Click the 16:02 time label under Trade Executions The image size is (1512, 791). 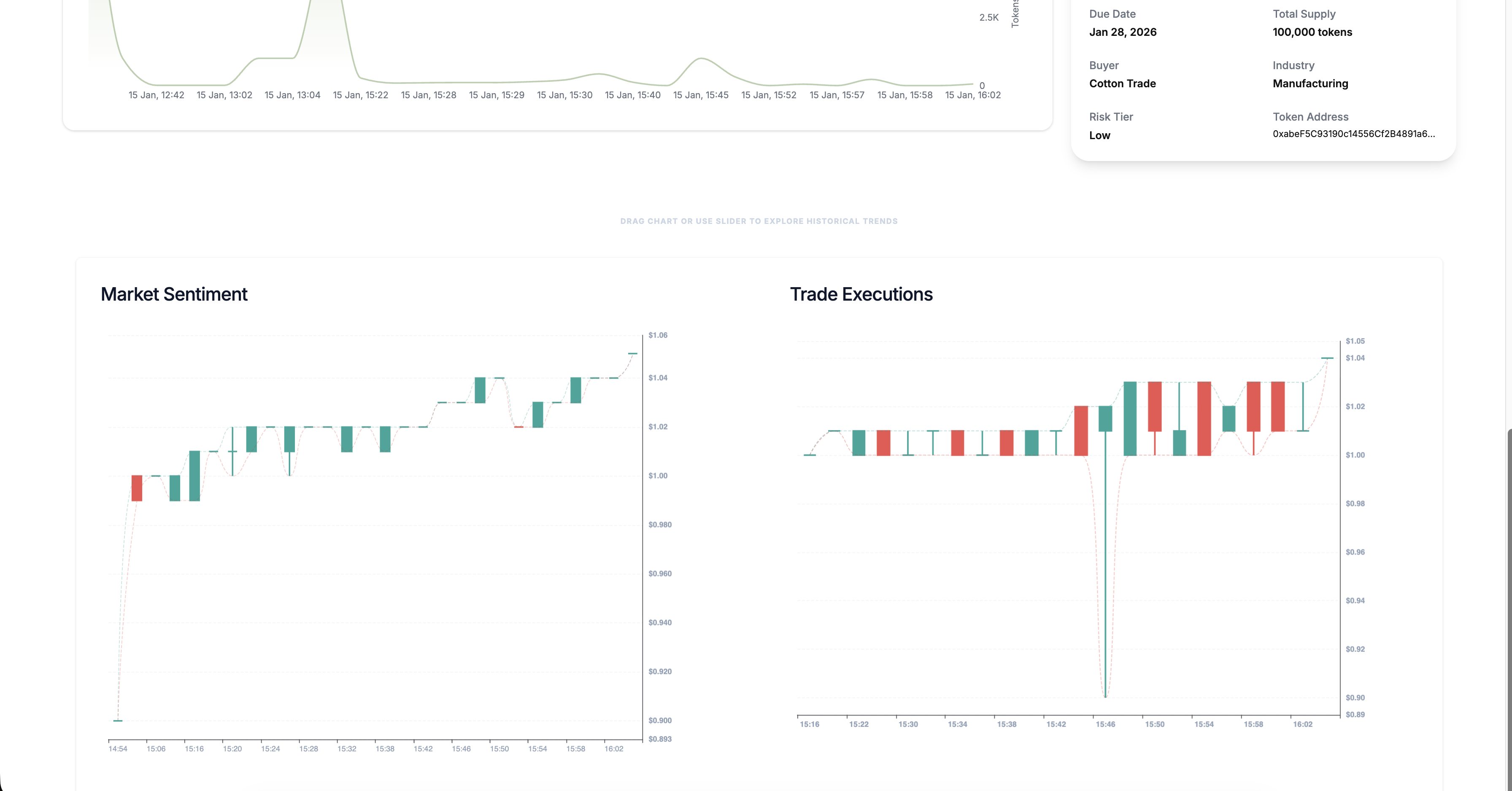[x=1302, y=724]
